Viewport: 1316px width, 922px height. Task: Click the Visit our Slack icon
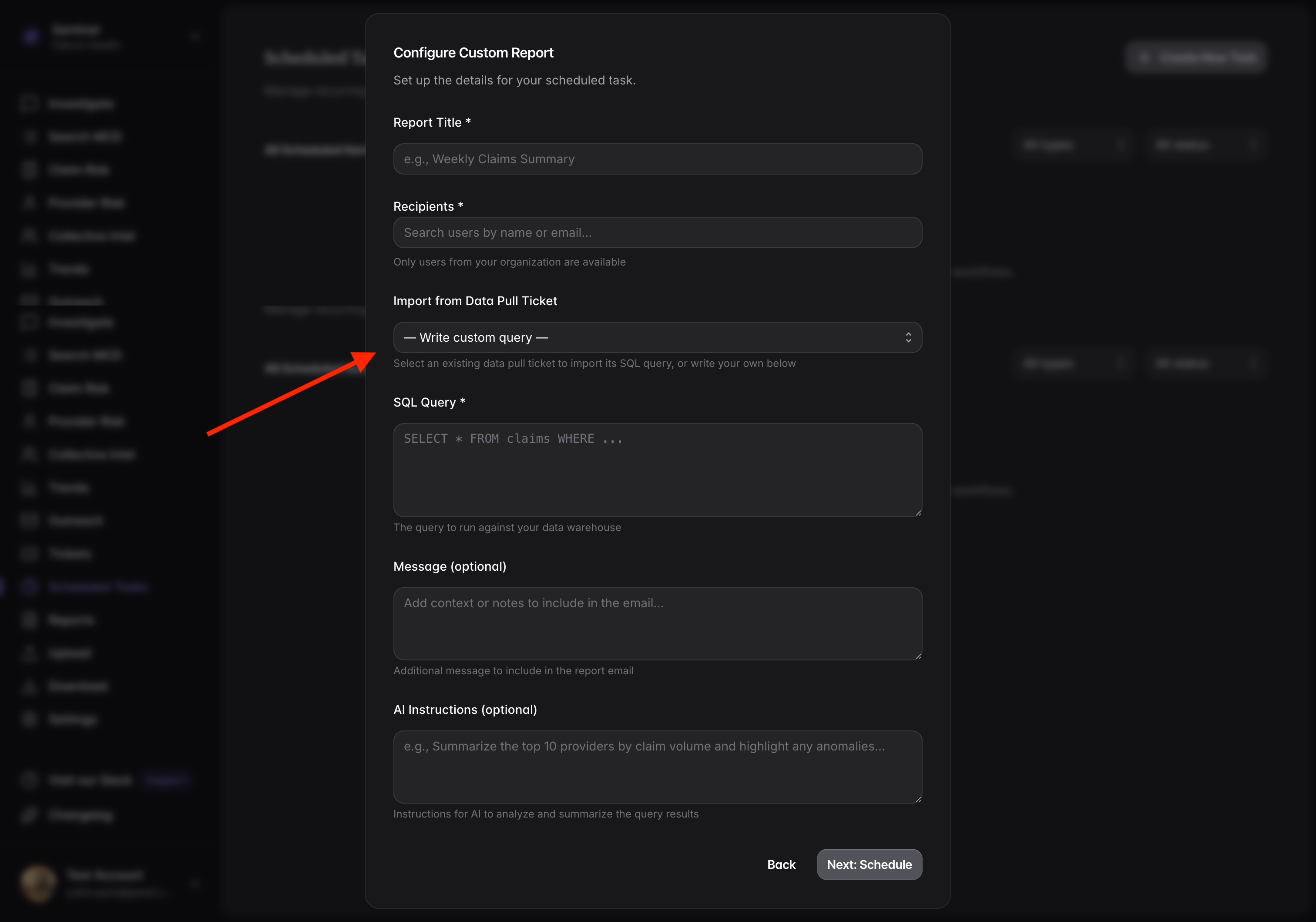(x=29, y=780)
